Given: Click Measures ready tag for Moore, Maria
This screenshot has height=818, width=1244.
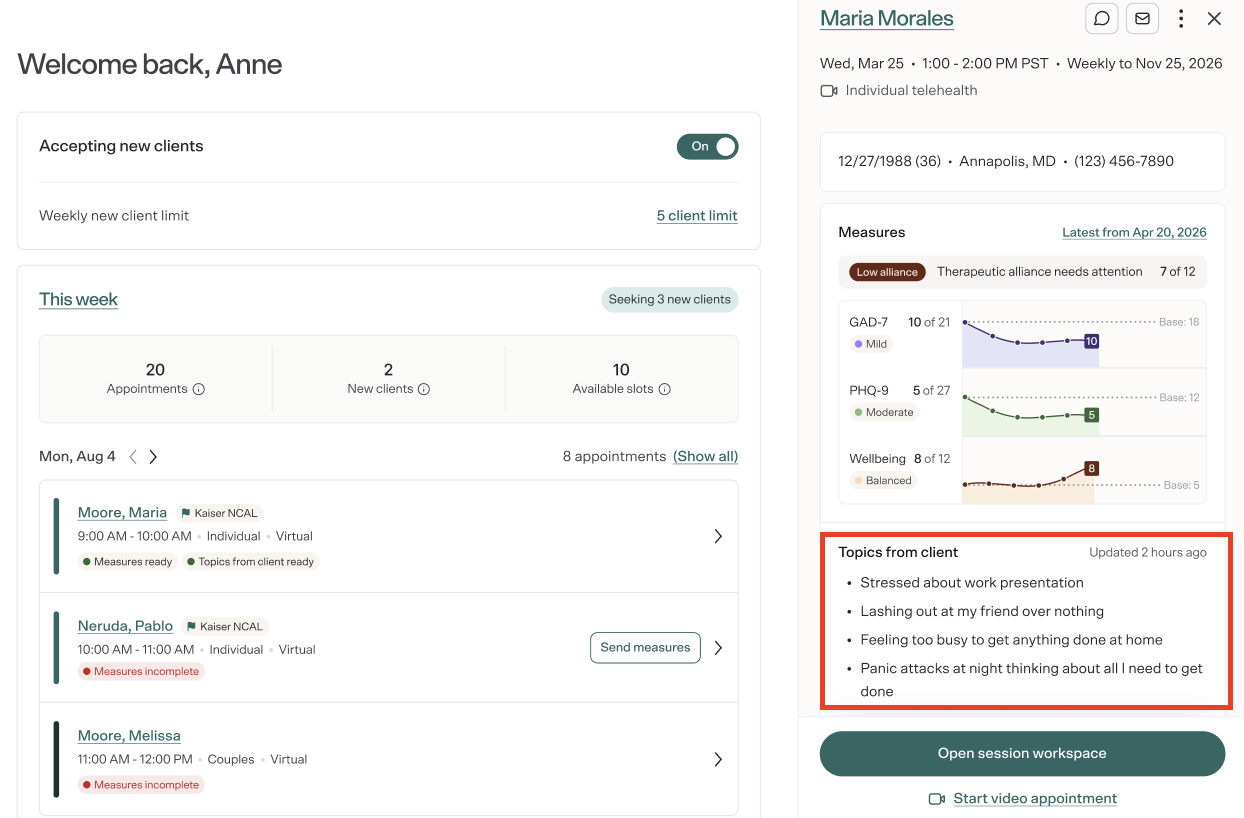Looking at the screenshot, I should click(x=127, y=562).
